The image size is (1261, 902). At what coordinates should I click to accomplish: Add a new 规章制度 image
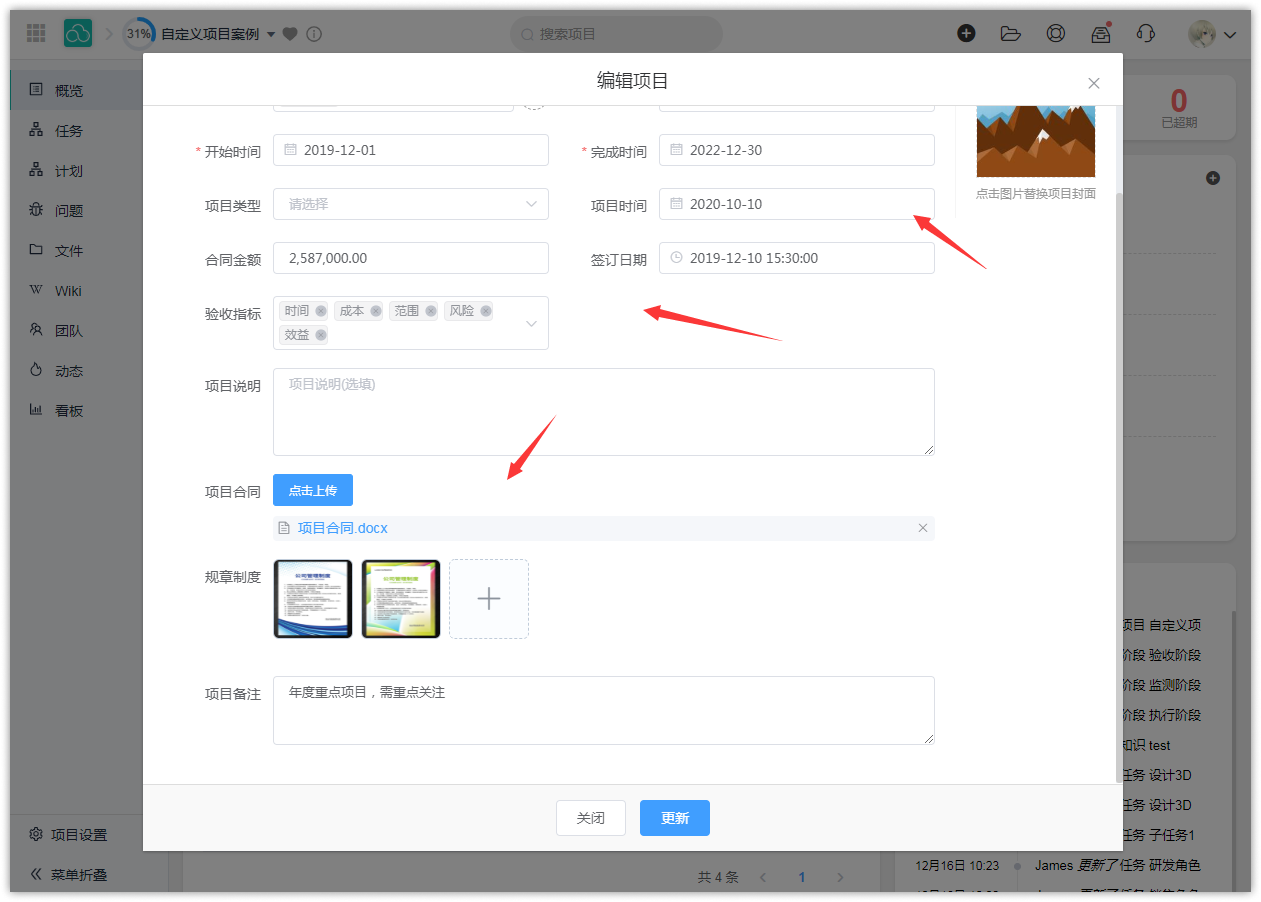tap(489, 599)
